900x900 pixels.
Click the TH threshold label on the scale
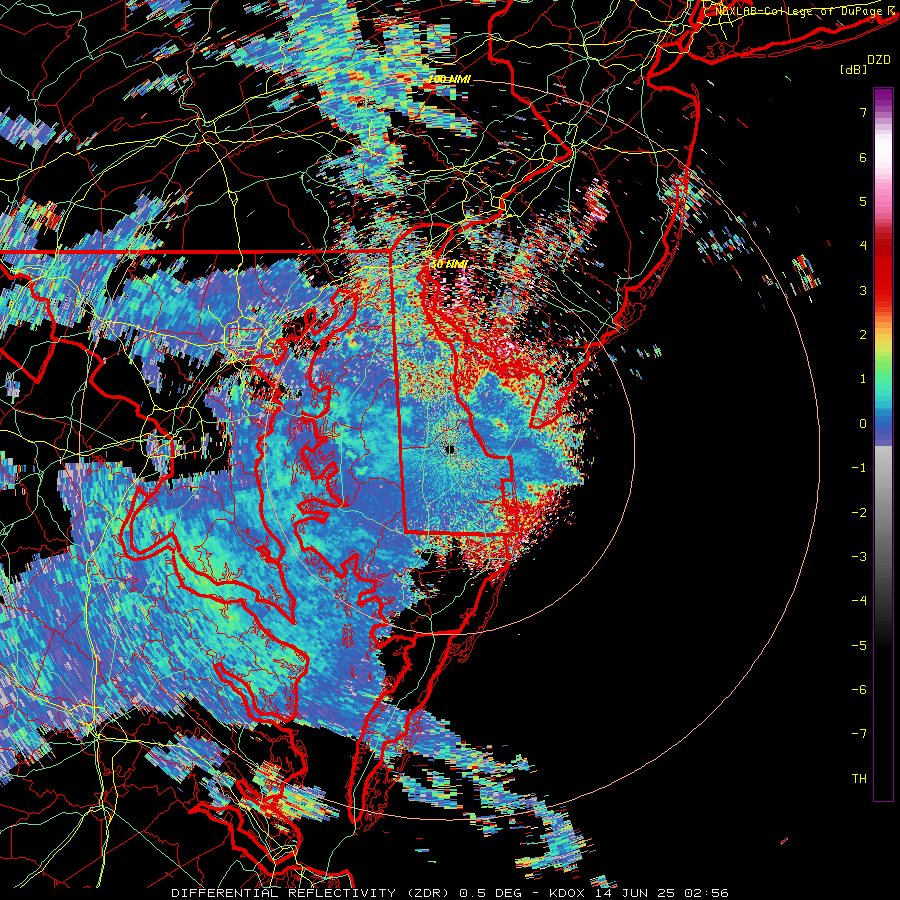(859, 779)
